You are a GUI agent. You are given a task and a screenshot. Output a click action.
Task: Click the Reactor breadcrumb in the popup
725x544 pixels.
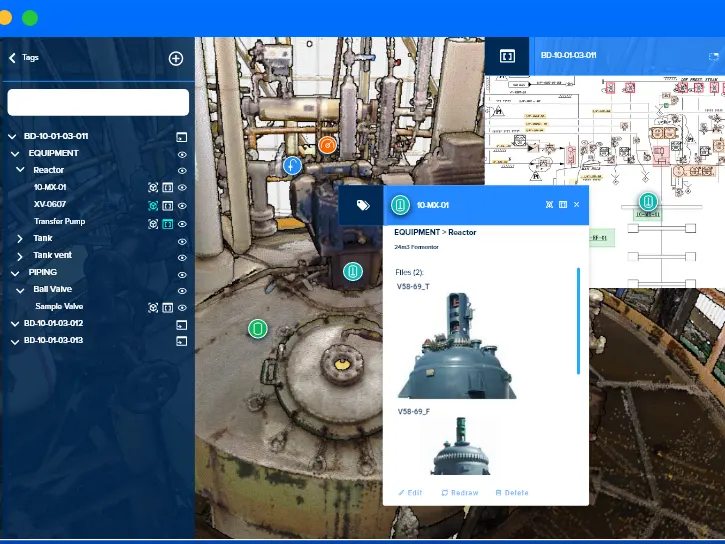462,232
